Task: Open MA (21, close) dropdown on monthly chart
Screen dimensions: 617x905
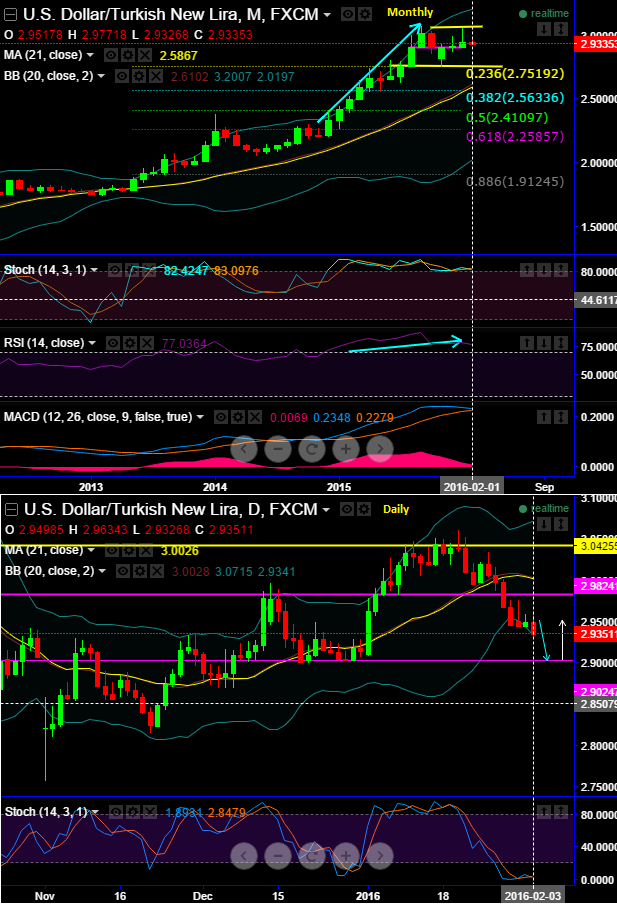Action: (x=90, y=55)
